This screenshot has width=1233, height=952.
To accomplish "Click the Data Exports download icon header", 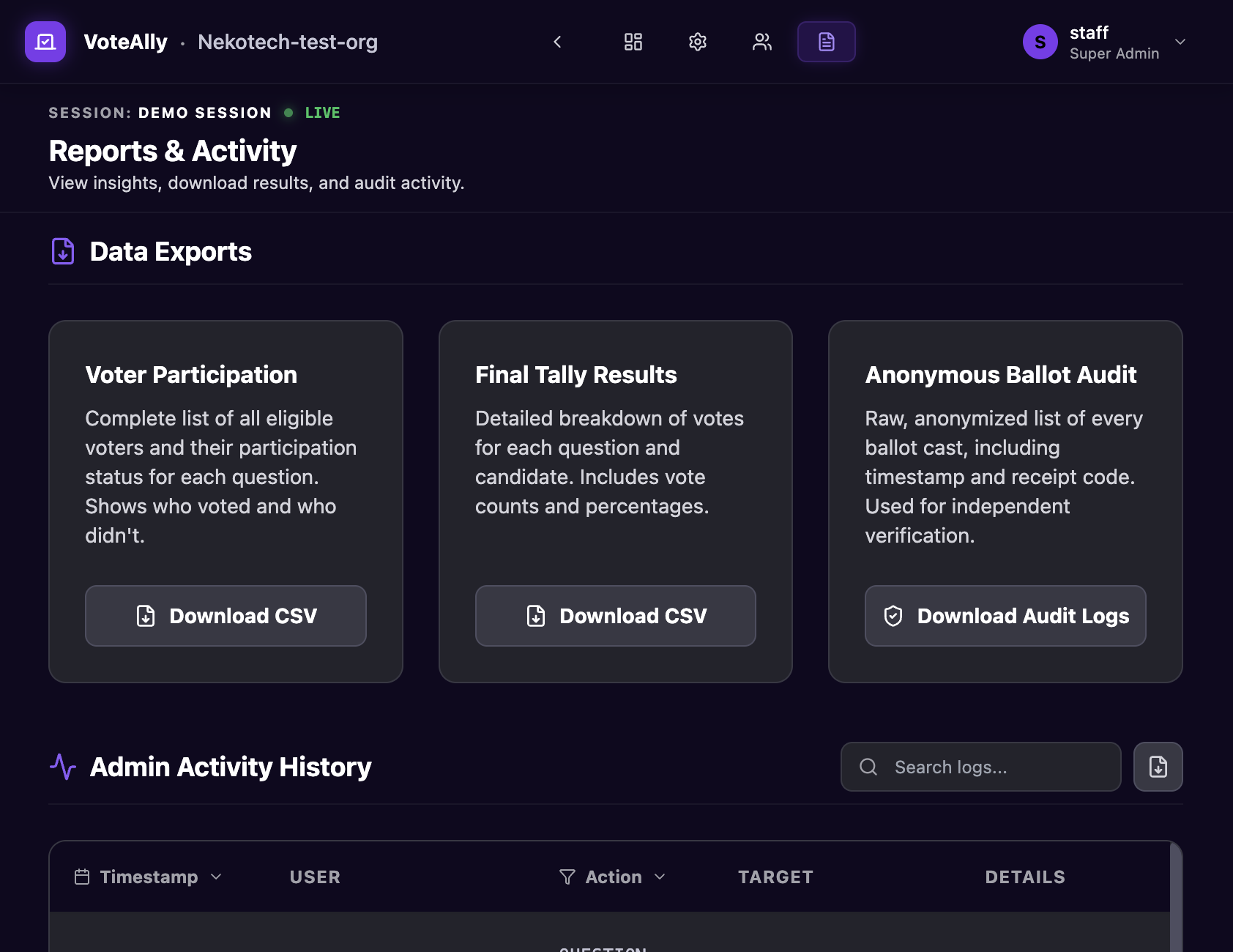I will pyautogui.click(x=63, y=251).
